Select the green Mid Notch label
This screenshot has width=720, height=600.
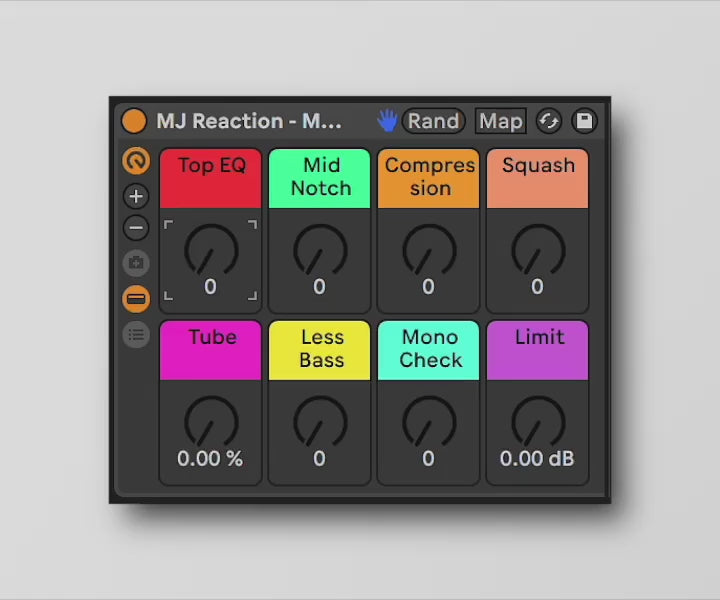320,178
